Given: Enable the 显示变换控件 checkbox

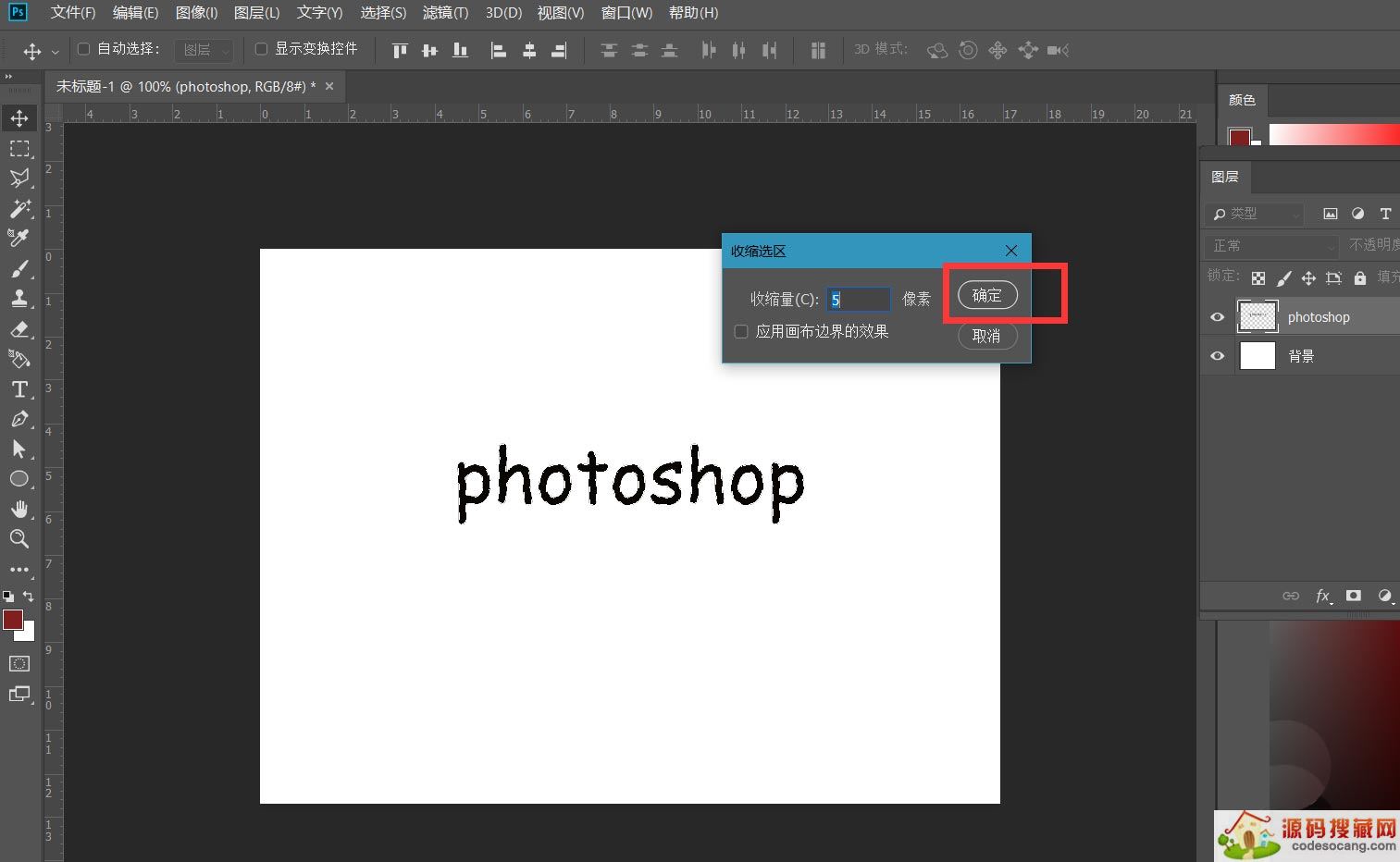Looking at the screenshot, I should 261,49.
